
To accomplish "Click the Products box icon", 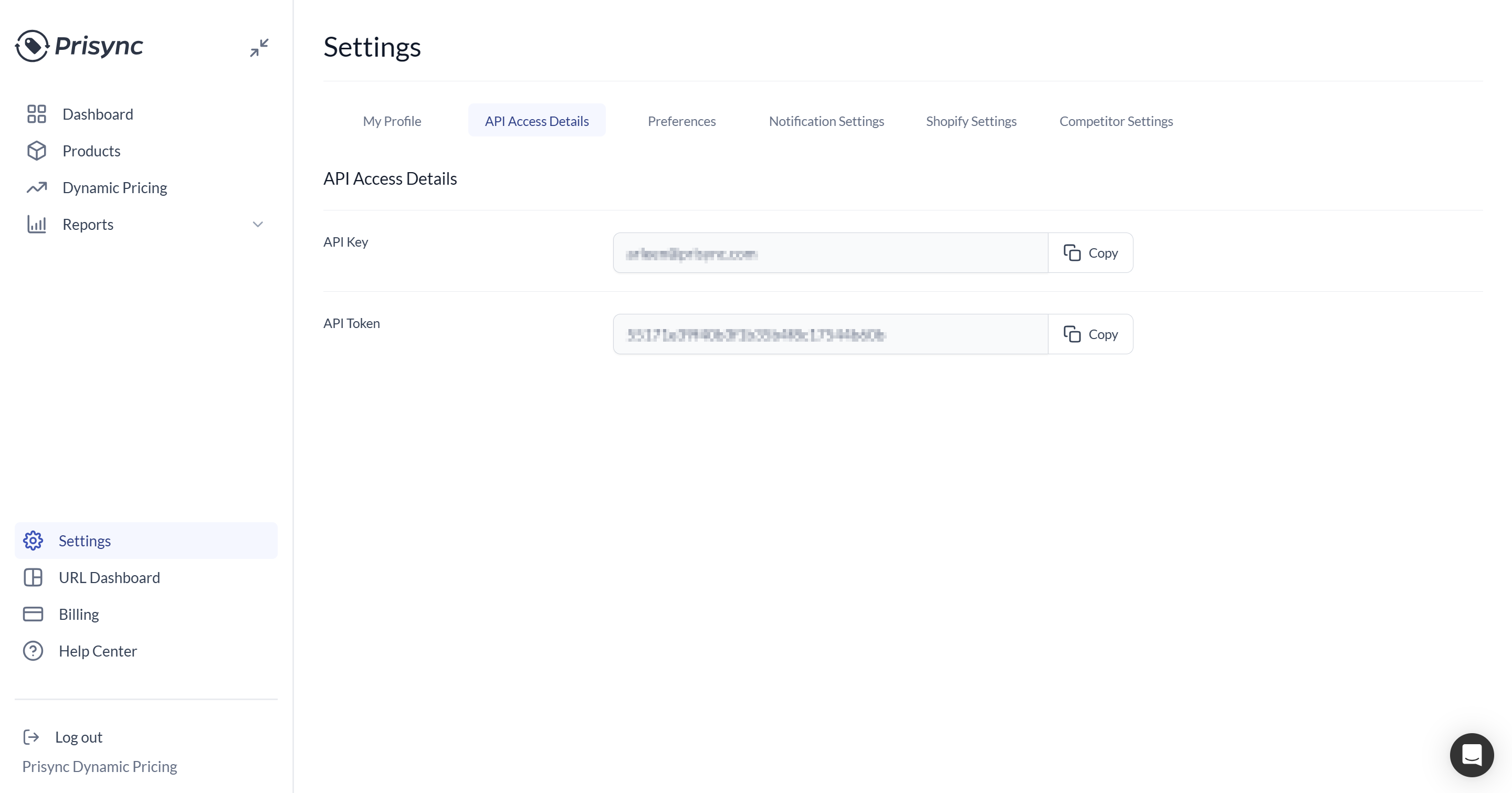I will point(36,151).
